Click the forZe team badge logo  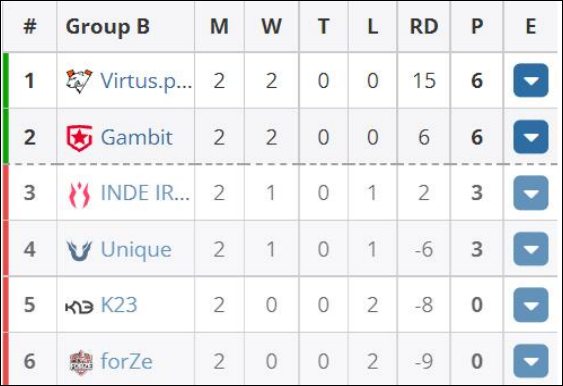coord(81,362)
